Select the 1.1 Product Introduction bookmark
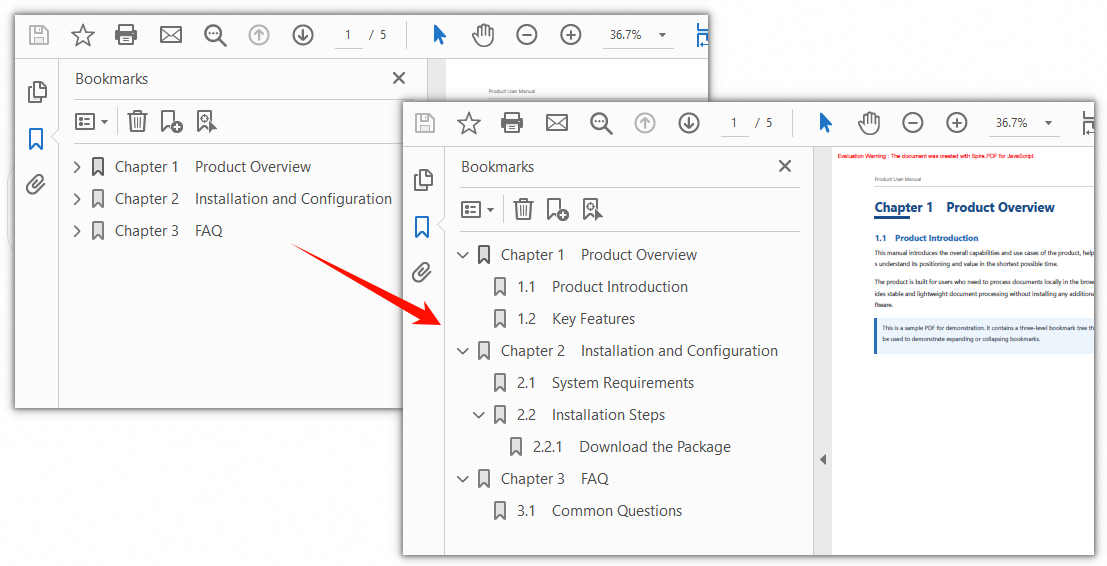 pyautogui.click(x=602, y=287)
